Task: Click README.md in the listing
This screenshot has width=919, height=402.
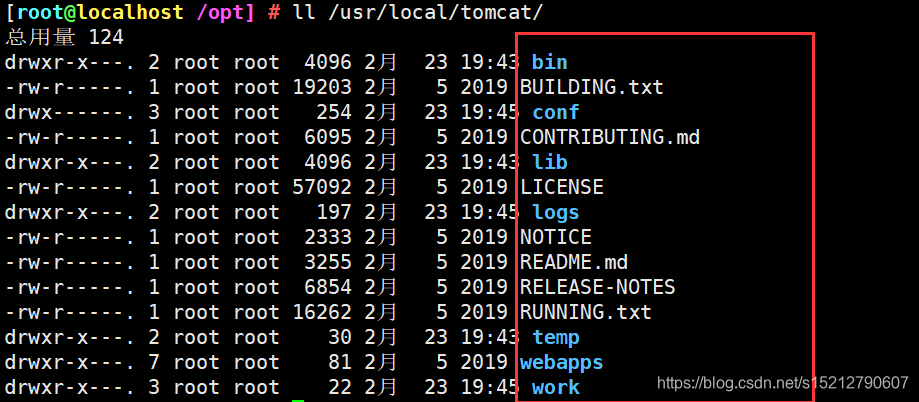Action: (x=574, y=262)
